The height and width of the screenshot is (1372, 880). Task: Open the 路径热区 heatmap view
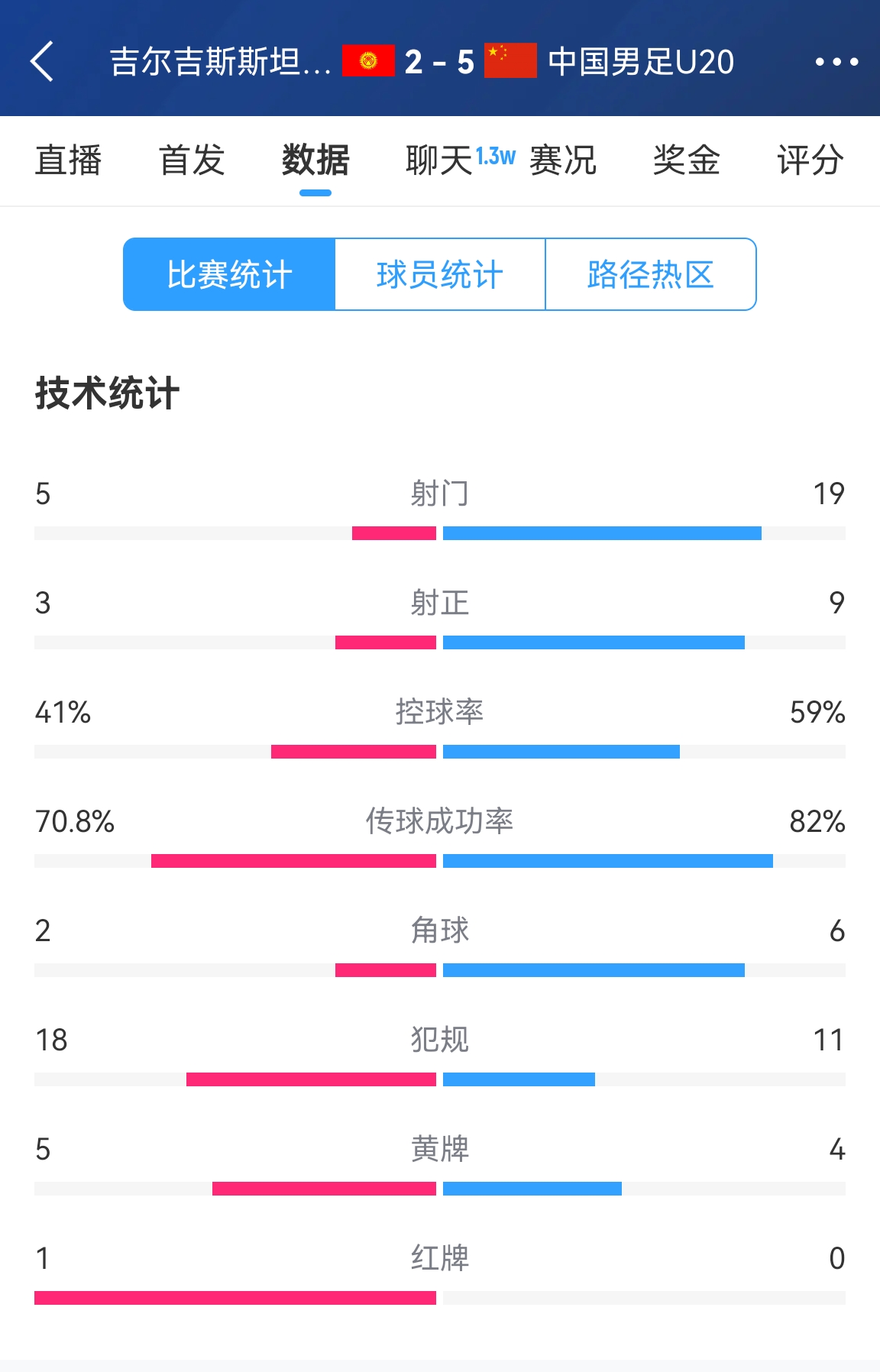(650, 274)
